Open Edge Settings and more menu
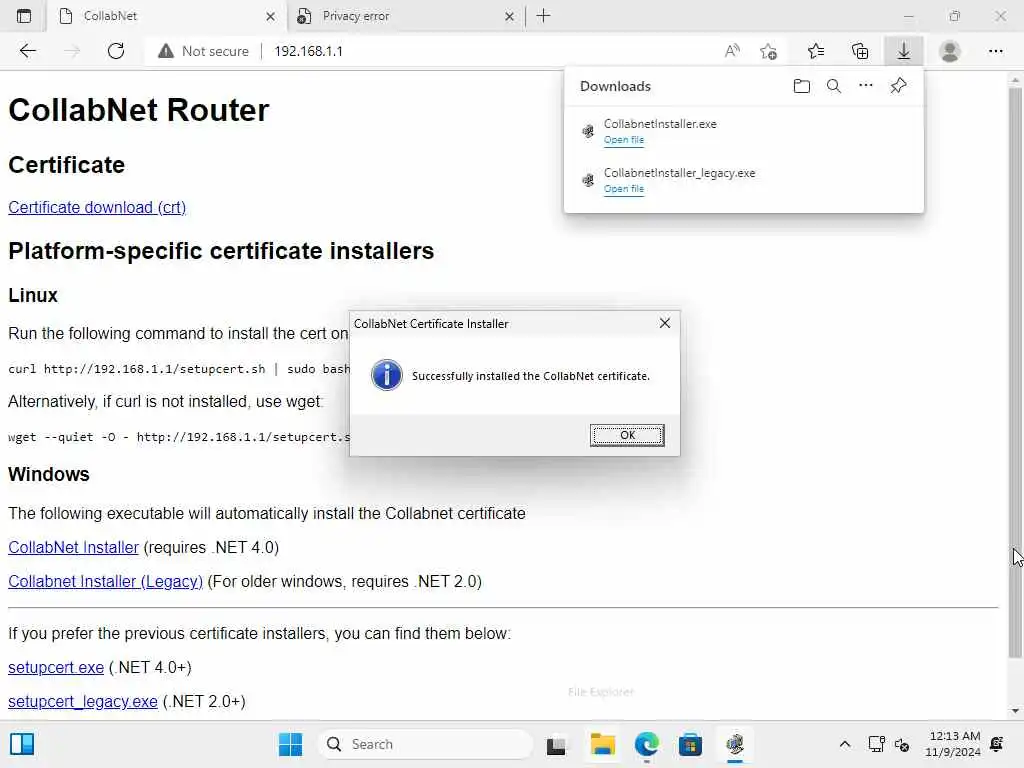Image resolution: width=1024 pixels, height=768 pixels. point(995,51)
